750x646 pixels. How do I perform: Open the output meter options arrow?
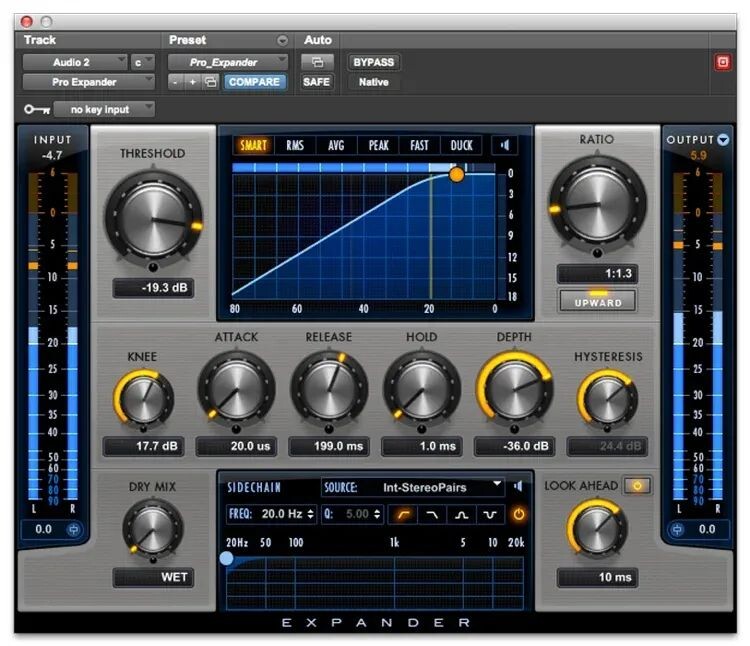pos(723,140)
